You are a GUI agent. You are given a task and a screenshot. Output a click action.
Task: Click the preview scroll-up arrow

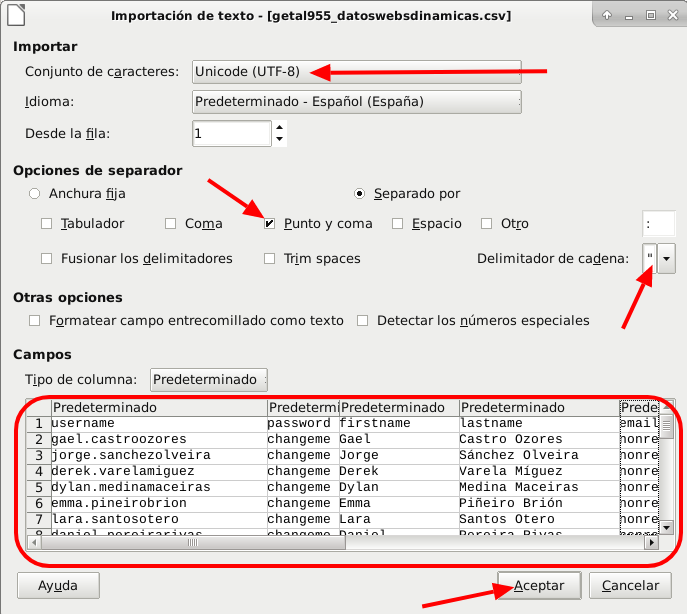point(666,406)
